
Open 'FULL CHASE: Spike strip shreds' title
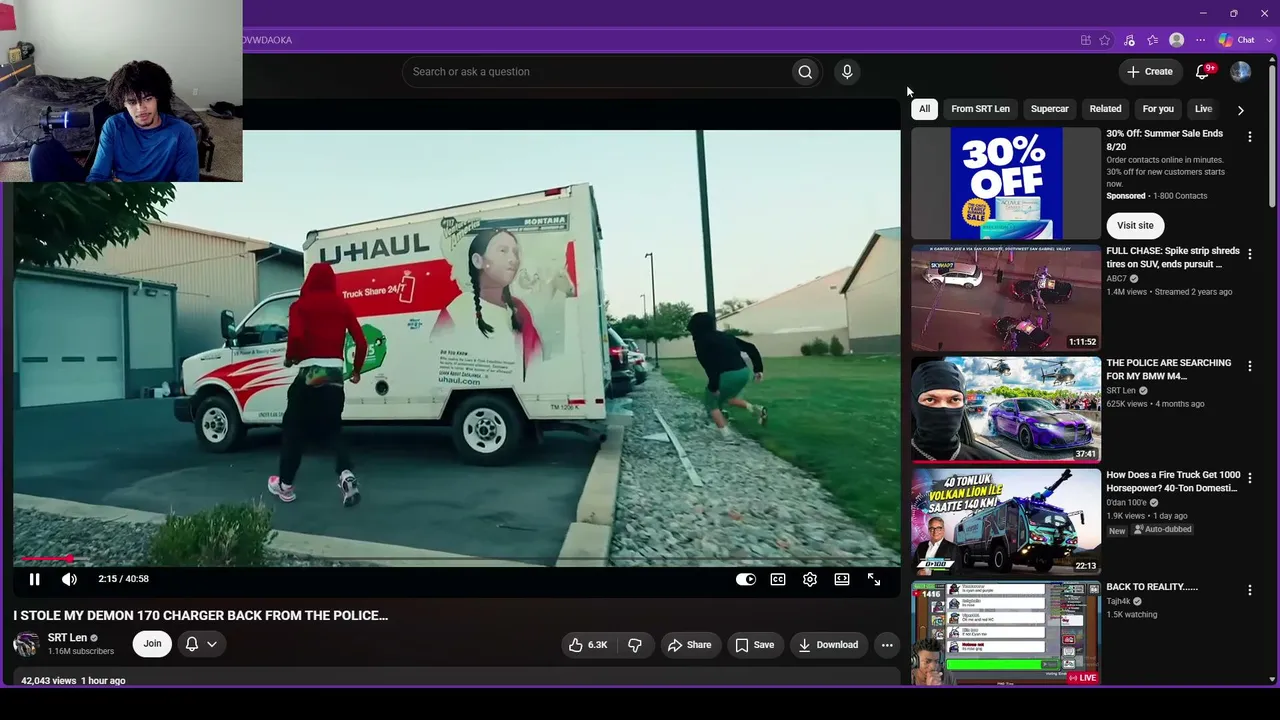(x=1173, y=258)
